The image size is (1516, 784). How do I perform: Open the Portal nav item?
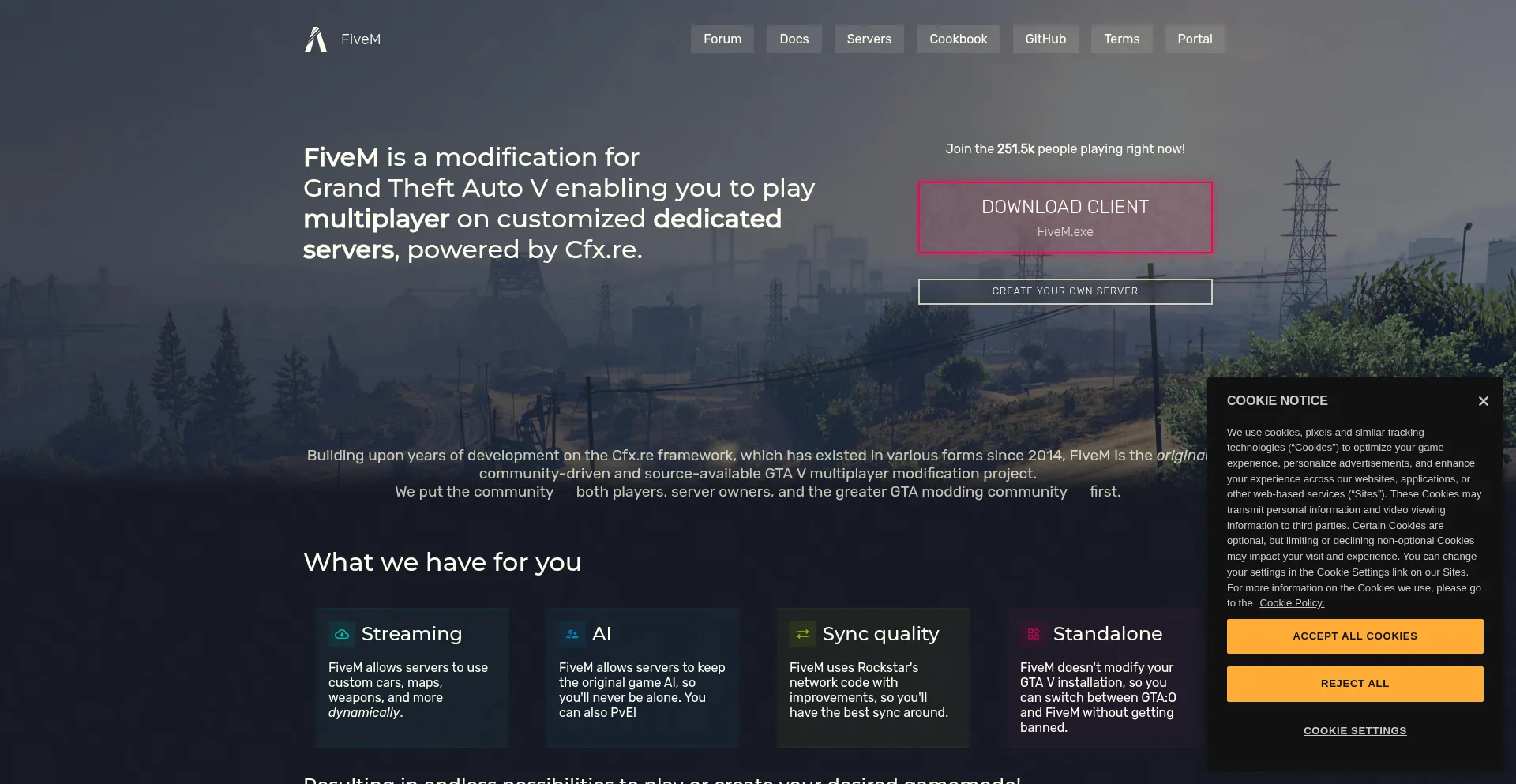1195,39
